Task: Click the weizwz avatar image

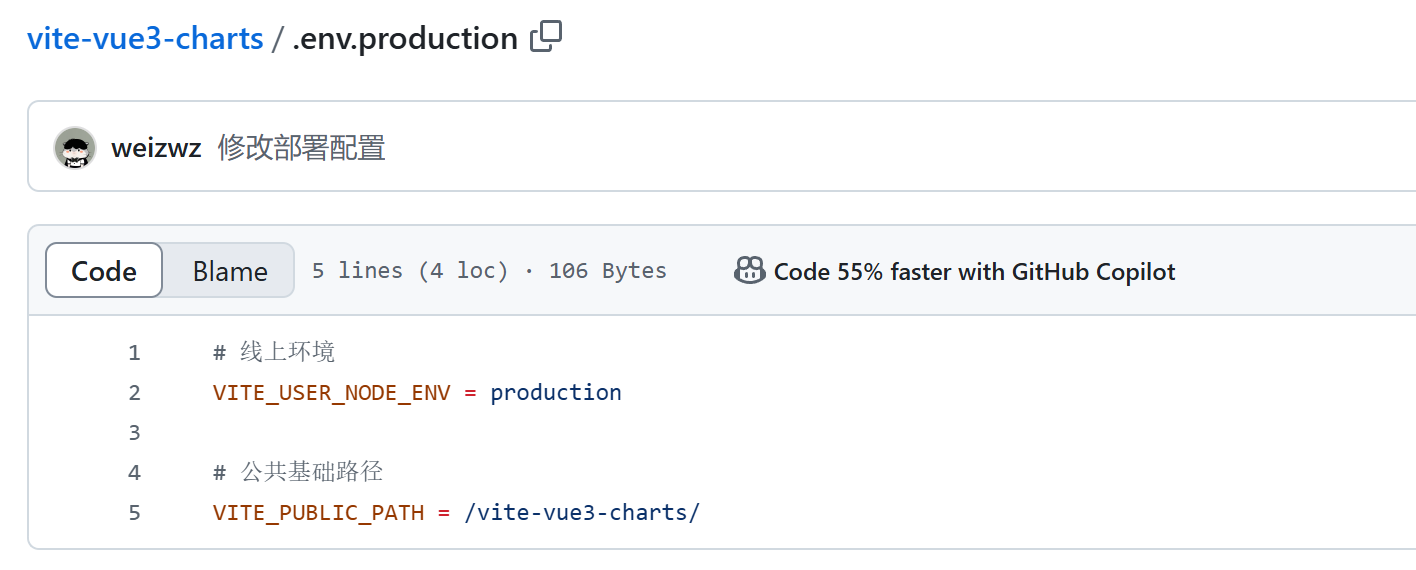Action: tap(75, 148)
